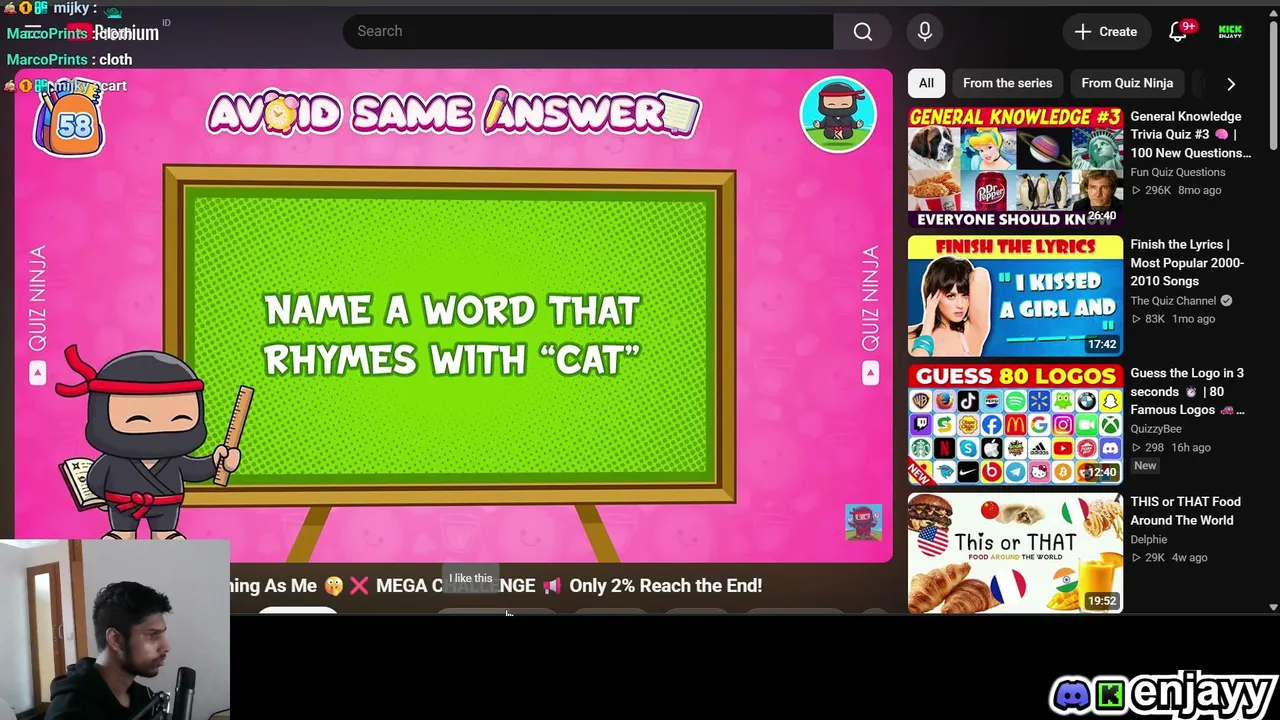The height and width of the screenshot is (720, 1280).
Task: Click the channel watermark in the video corner
Action: coord(863,522)
